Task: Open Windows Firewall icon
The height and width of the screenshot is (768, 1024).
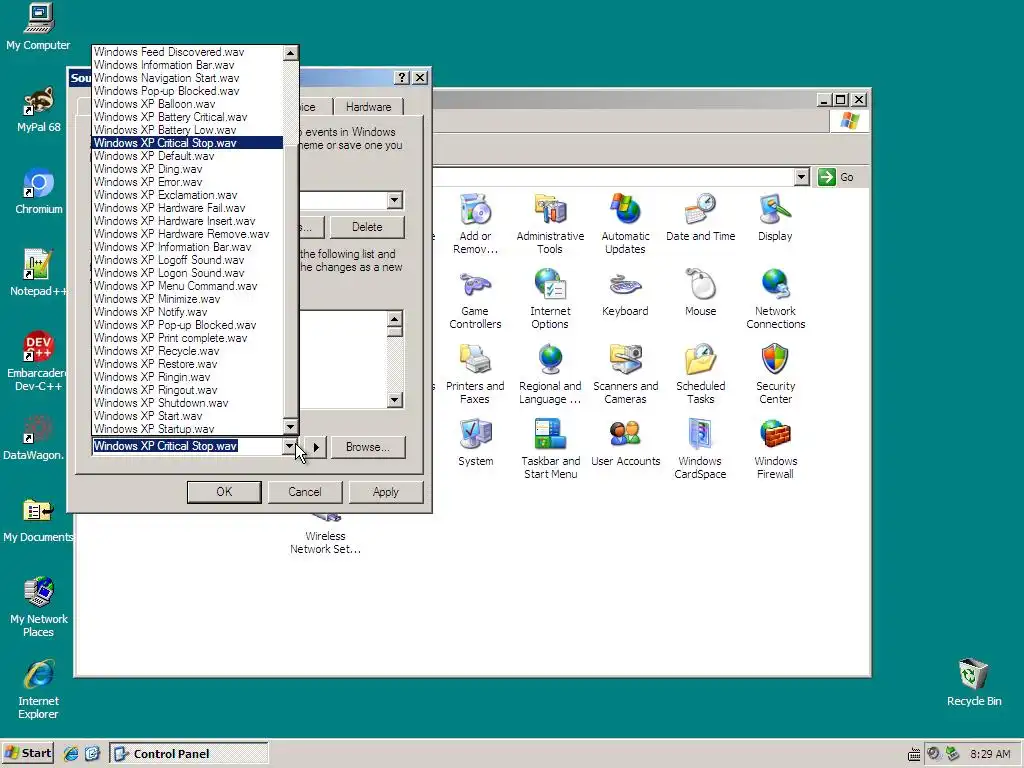Action: [775, 449]
